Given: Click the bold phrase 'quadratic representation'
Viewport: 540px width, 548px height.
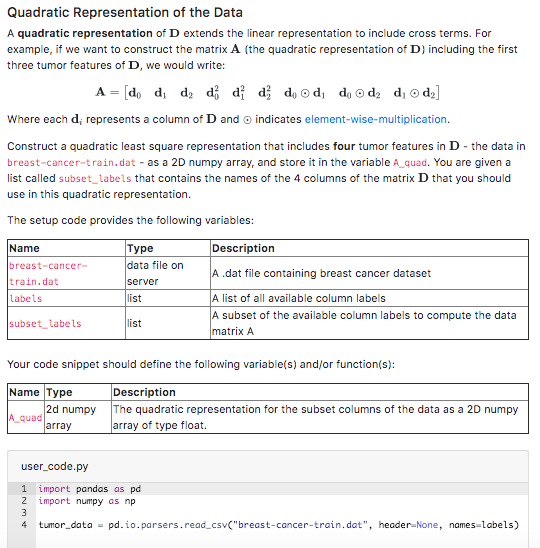Looking at the screenshot, I should point(85,34).
